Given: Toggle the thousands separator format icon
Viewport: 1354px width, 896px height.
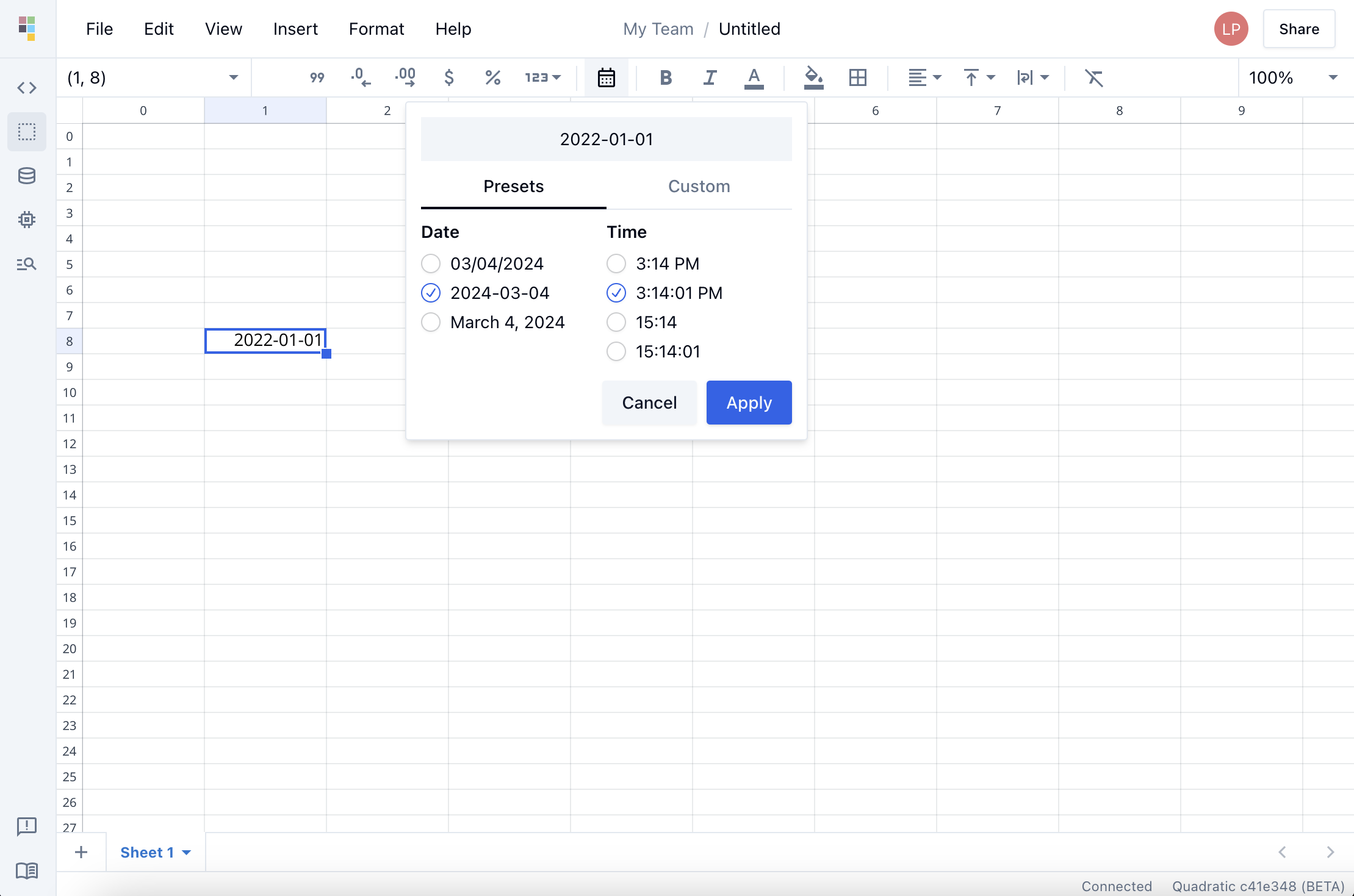Looking at the screenshot, I should click(317, 77).
